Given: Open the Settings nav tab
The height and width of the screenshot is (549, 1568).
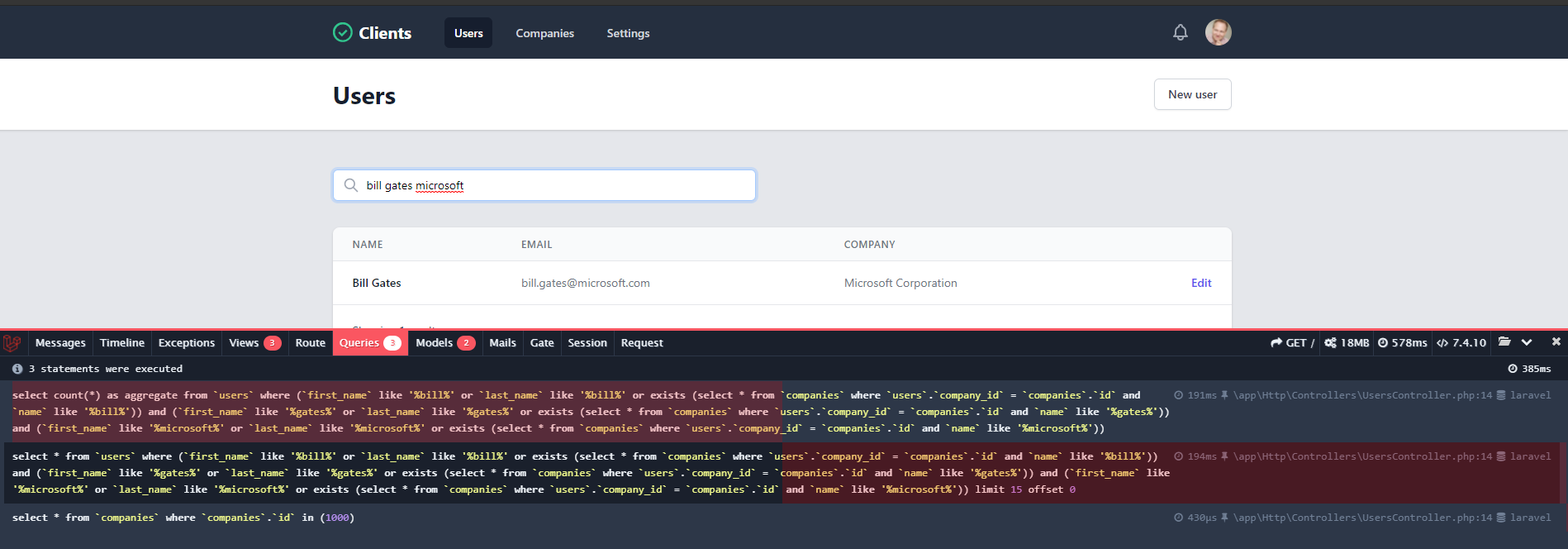Looking at the screenshot, I should 628,33.
